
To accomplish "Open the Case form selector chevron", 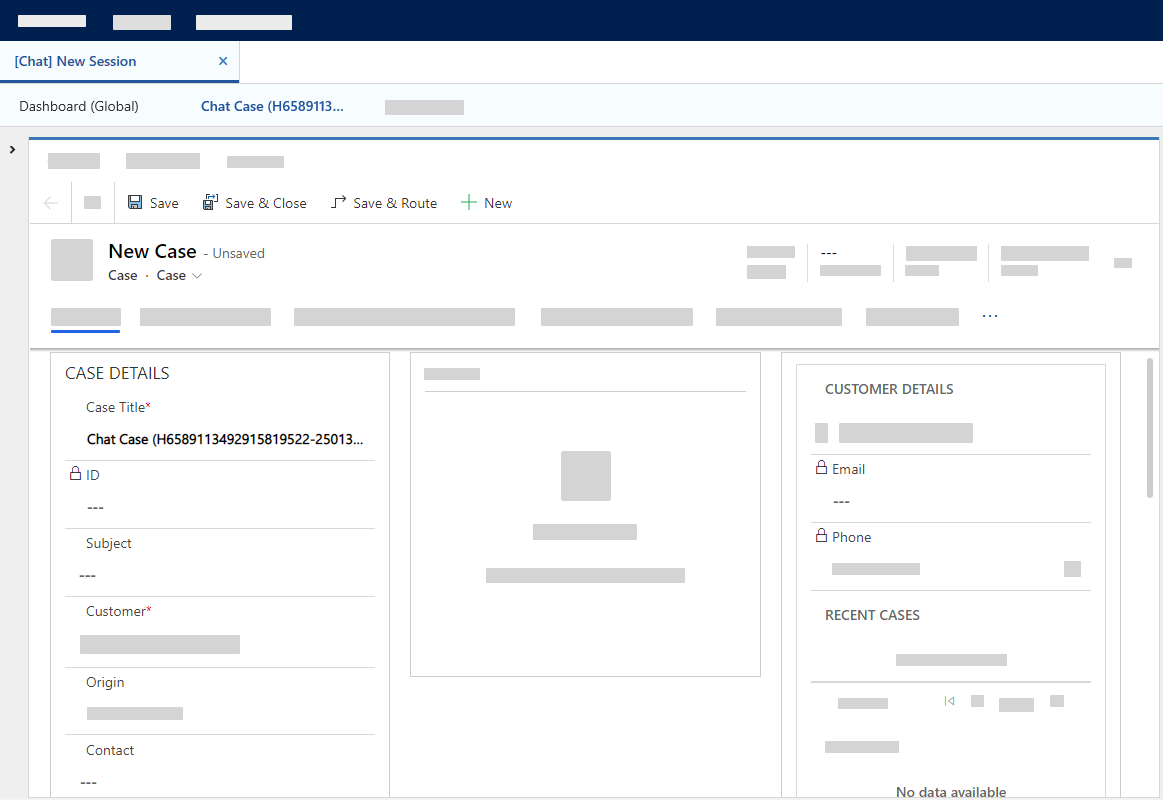I will [197, 276].
